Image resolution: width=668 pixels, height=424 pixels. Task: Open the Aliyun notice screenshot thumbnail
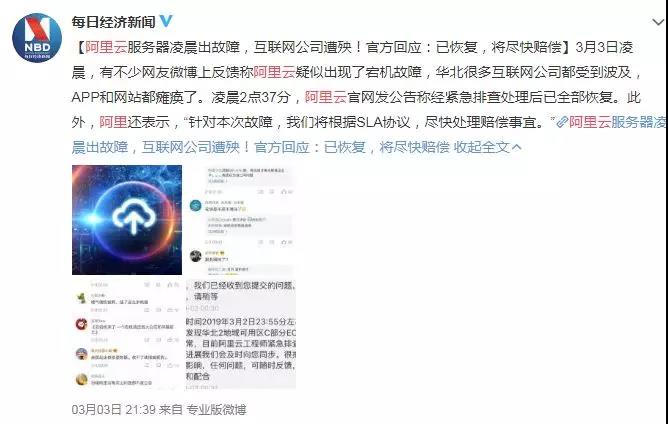point(241,335)
